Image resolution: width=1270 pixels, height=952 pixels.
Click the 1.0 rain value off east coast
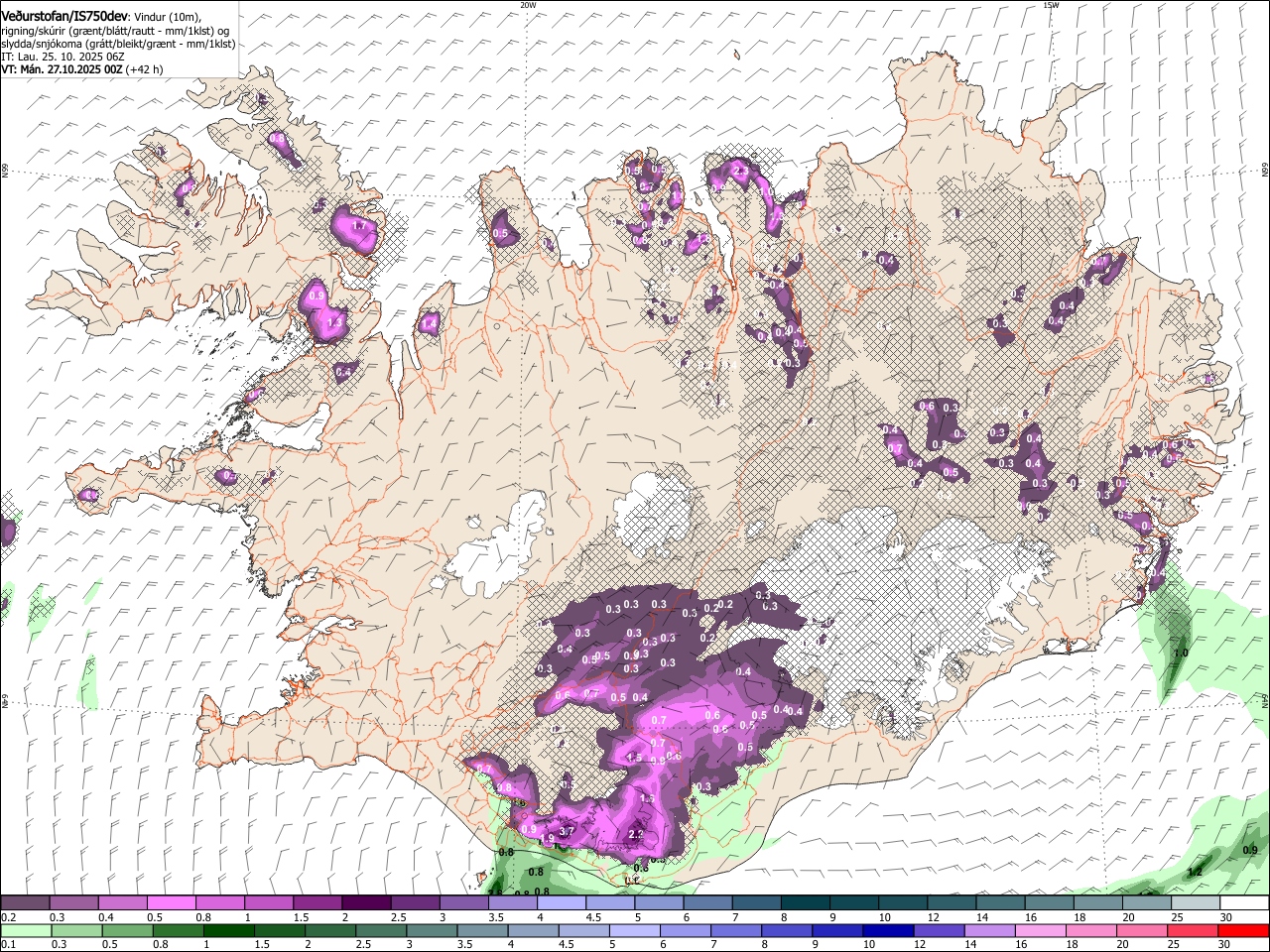coord(1181,654)
